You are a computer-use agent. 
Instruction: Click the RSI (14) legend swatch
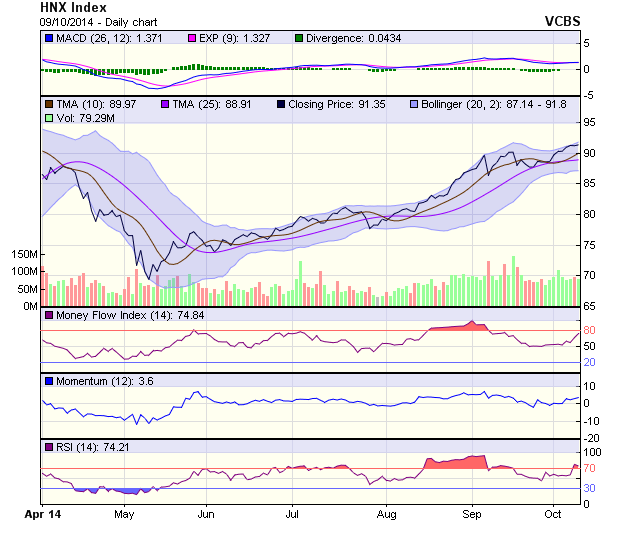(49, 446)
